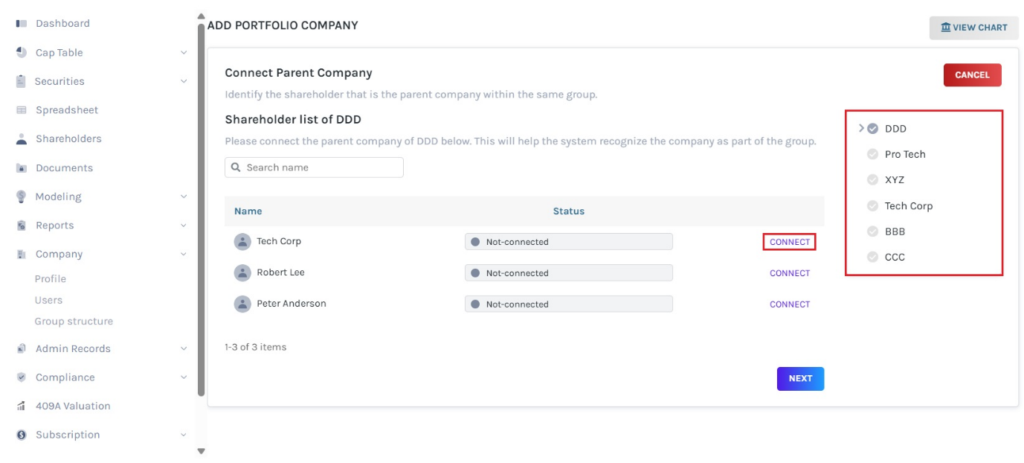Click the Shareholders person icon
Image resolution: width=1024 pixels, height=463 pixels.
21,139
